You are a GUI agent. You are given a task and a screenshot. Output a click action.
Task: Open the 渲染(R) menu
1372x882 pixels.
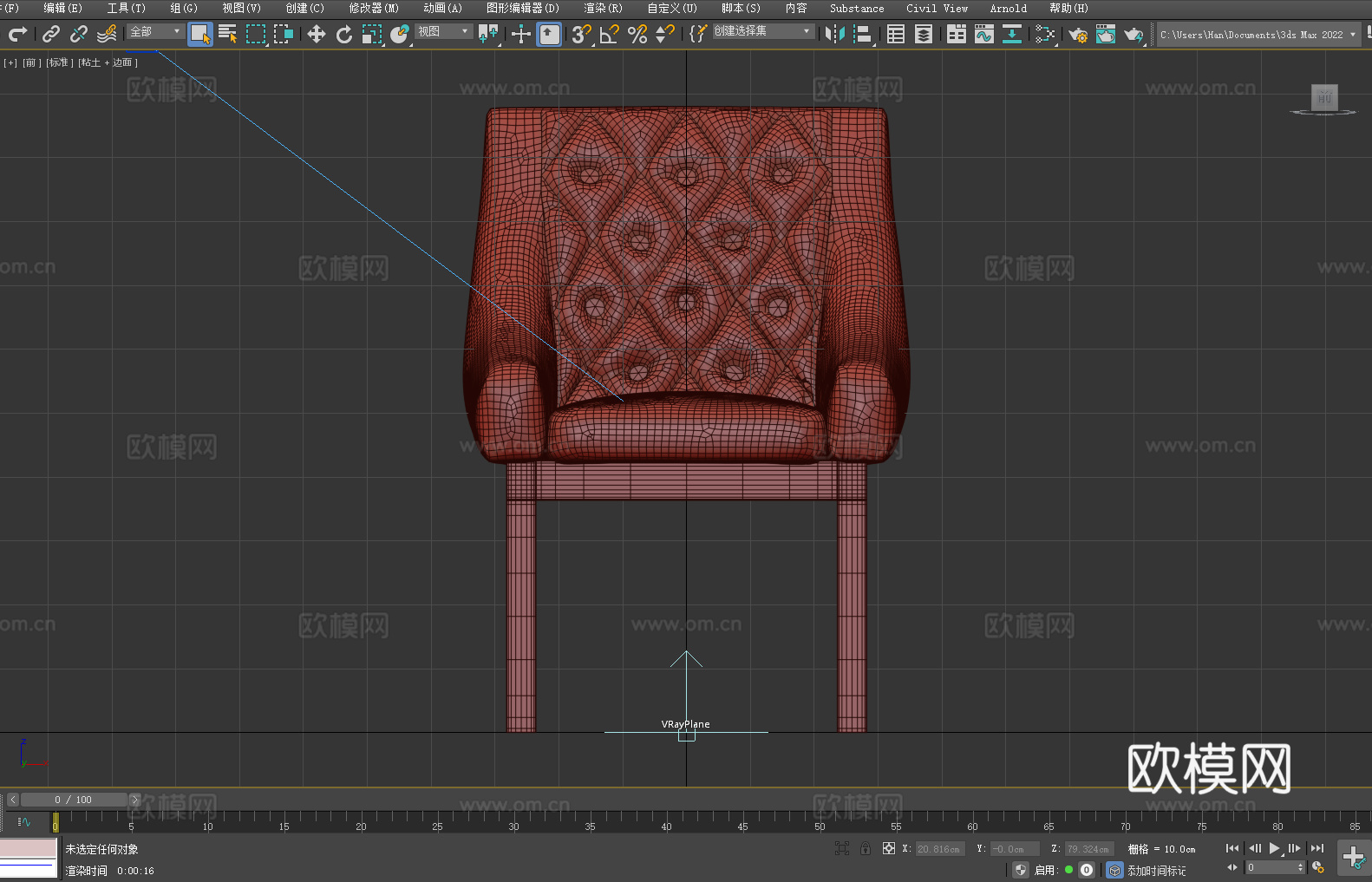pos(603,8)
